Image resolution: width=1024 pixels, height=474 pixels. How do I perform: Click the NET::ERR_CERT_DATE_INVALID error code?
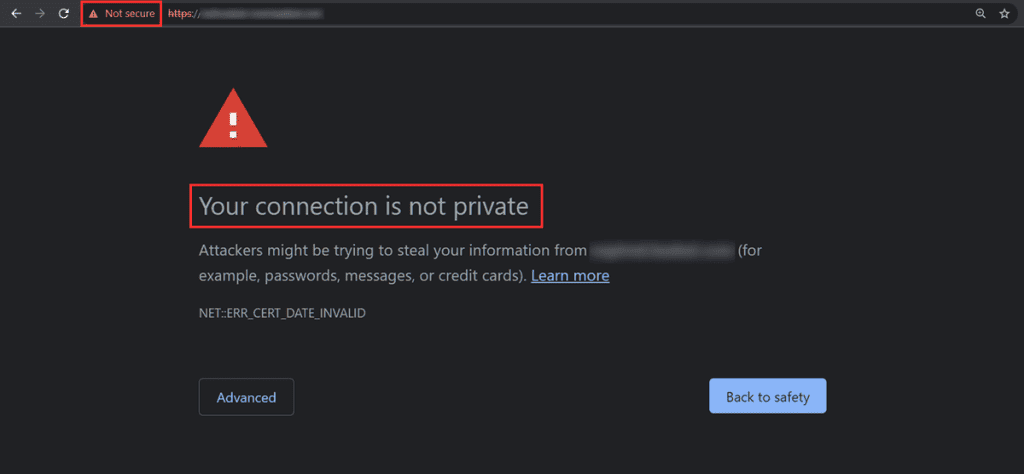(x=282, y=313)
